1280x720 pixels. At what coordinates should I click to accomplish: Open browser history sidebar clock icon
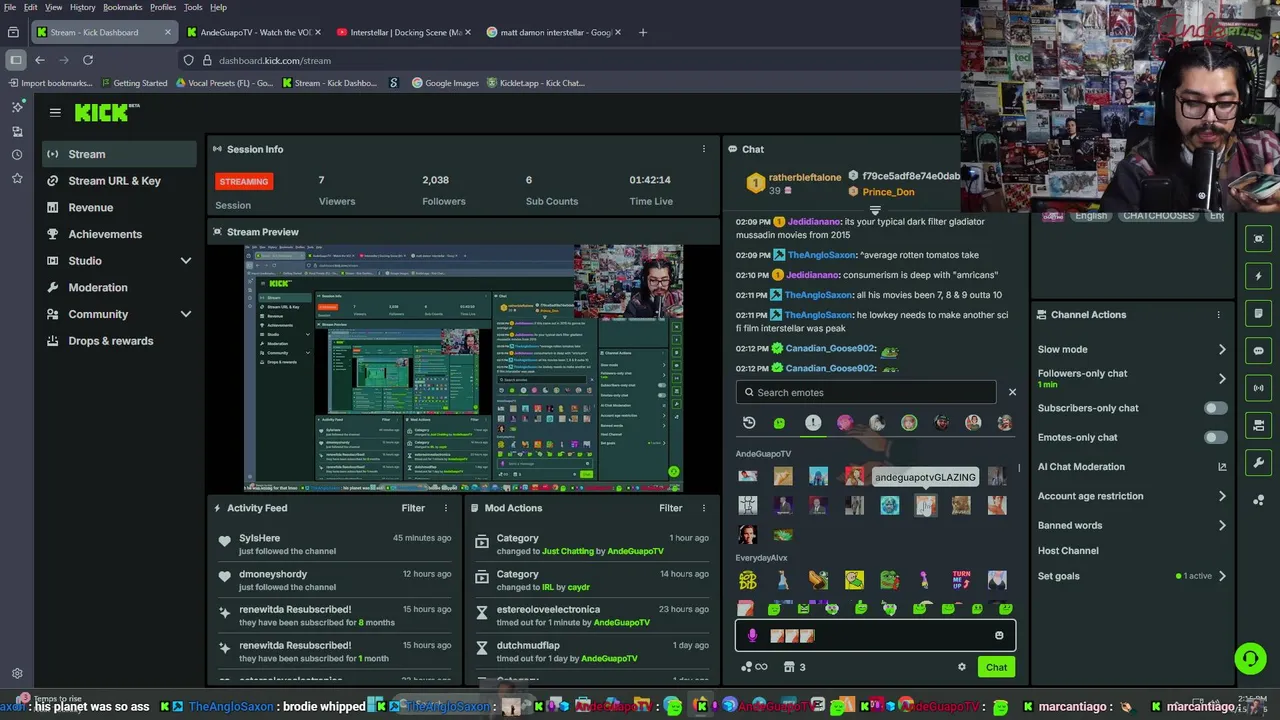click(17, 155)
